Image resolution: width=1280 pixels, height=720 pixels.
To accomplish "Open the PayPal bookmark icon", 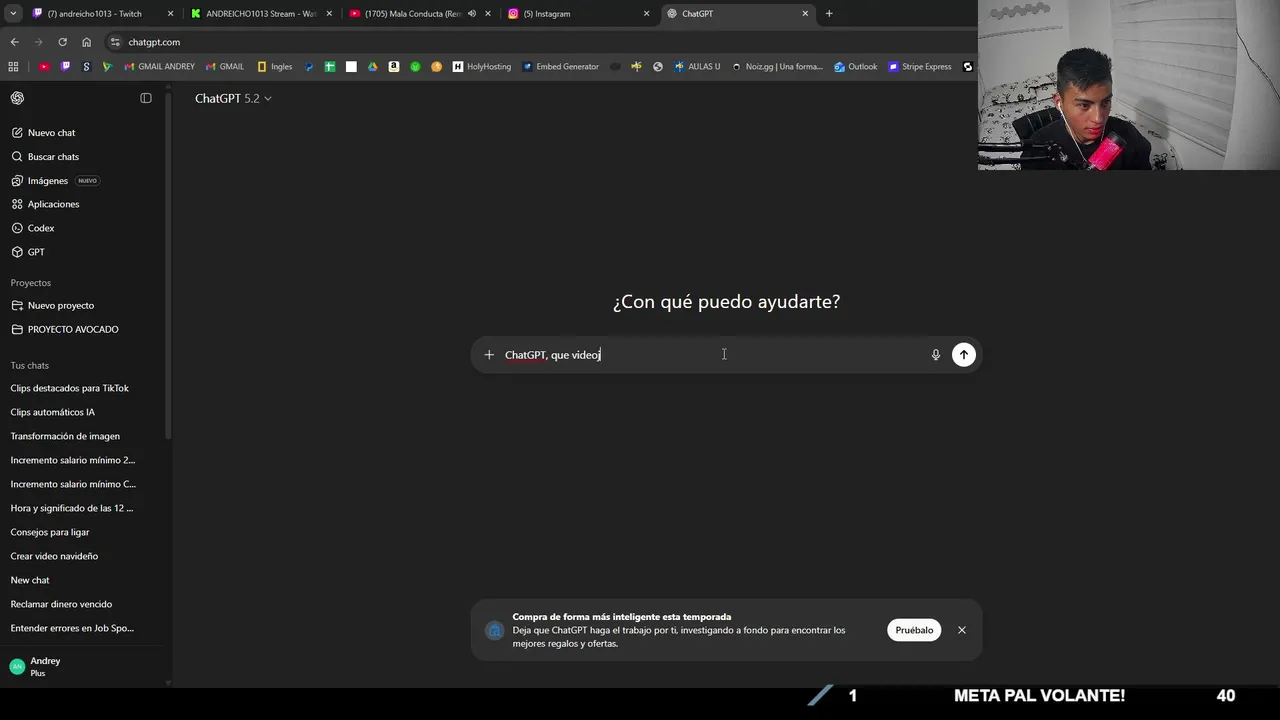I will coord(310,67).
